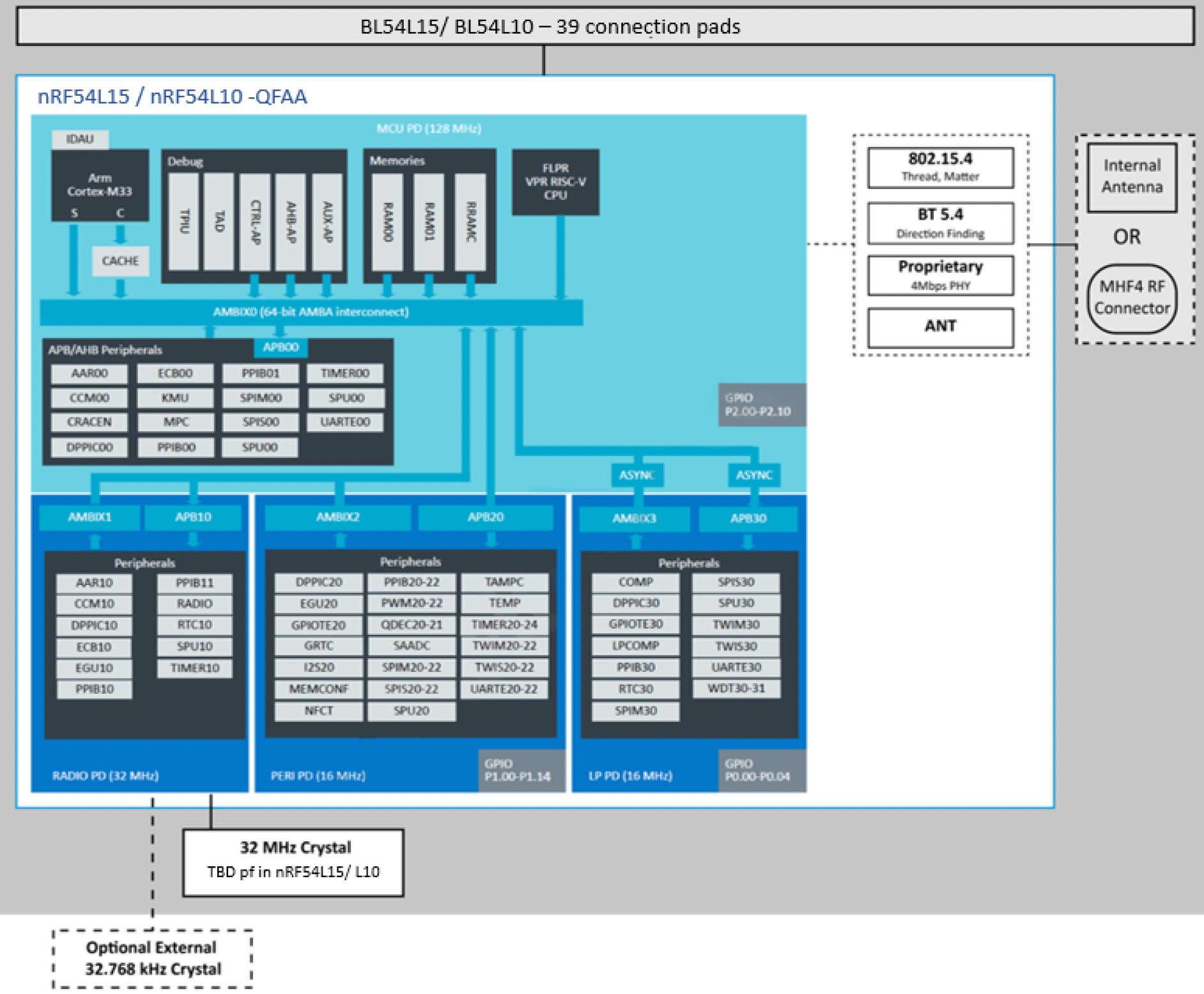Click the RRAMC memory block
The image size is (1204, 994).
[470, 221]
